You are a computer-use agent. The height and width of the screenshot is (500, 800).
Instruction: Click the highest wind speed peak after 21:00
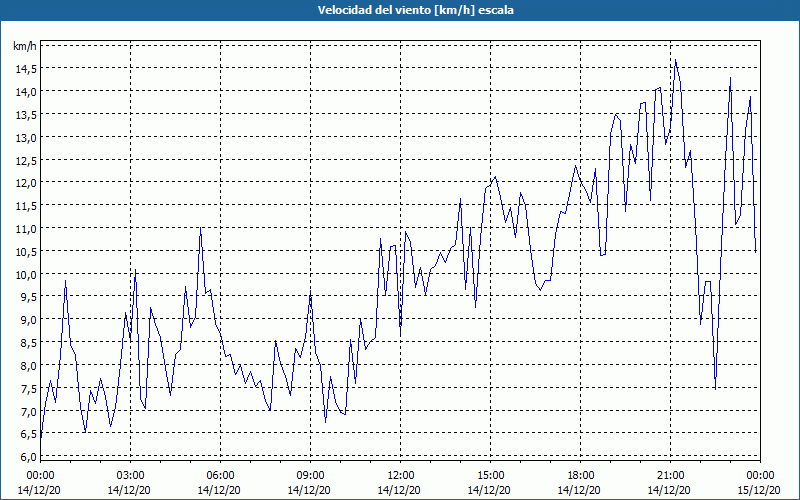point(676,60)
